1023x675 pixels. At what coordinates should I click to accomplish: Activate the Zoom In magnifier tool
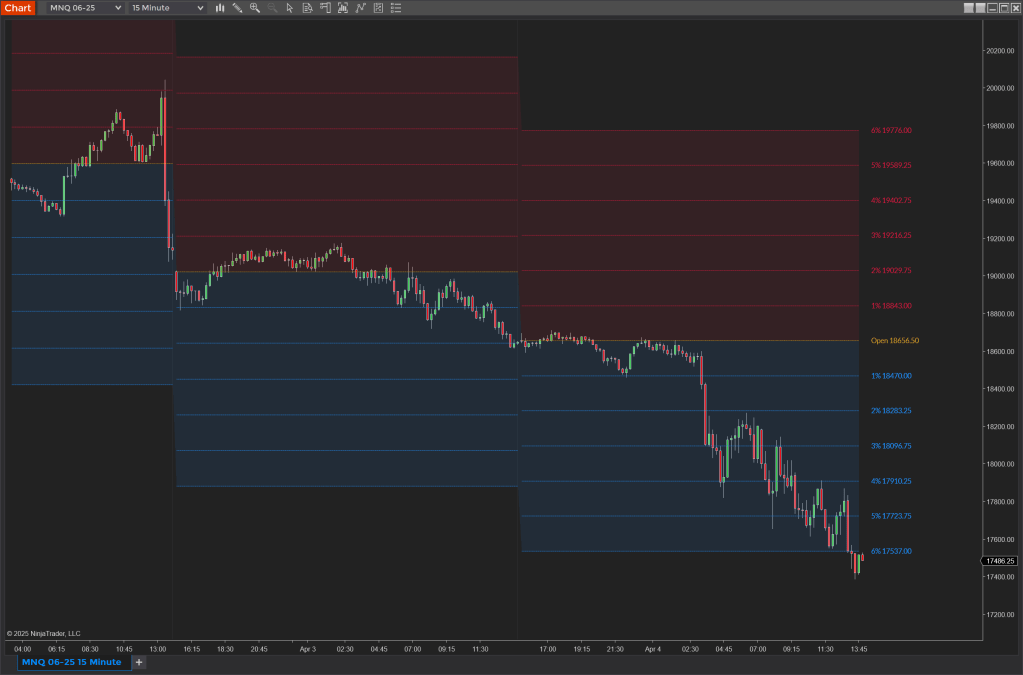pyautogui.click(x=255, y=8)
